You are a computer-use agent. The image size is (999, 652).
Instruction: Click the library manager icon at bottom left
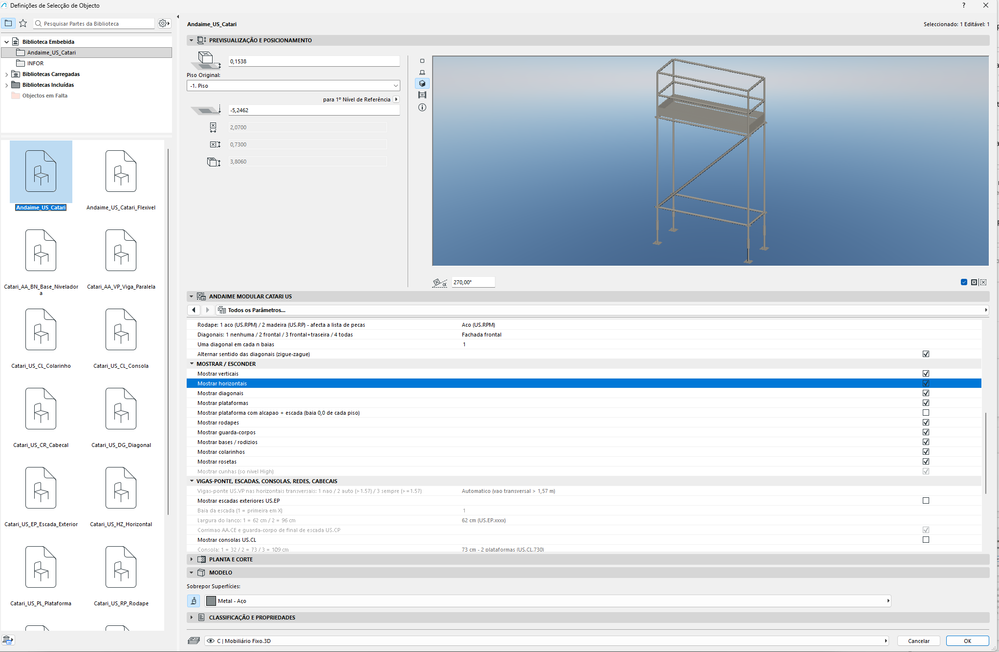(x=8, y=640)
